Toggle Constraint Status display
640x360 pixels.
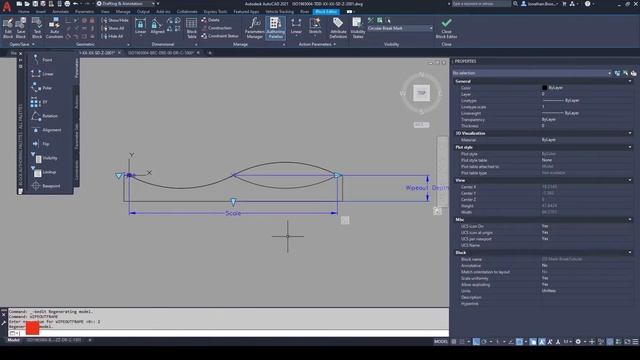(x=220, y=36)
